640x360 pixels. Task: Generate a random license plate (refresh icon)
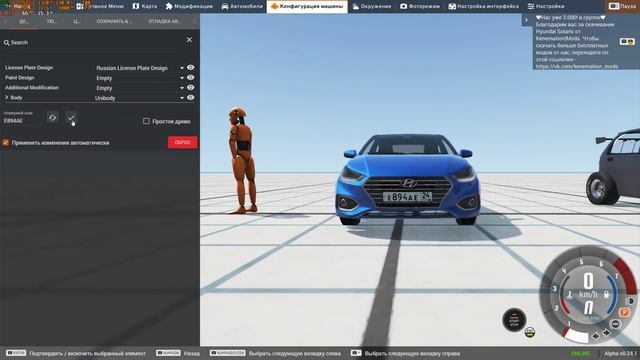52,118
